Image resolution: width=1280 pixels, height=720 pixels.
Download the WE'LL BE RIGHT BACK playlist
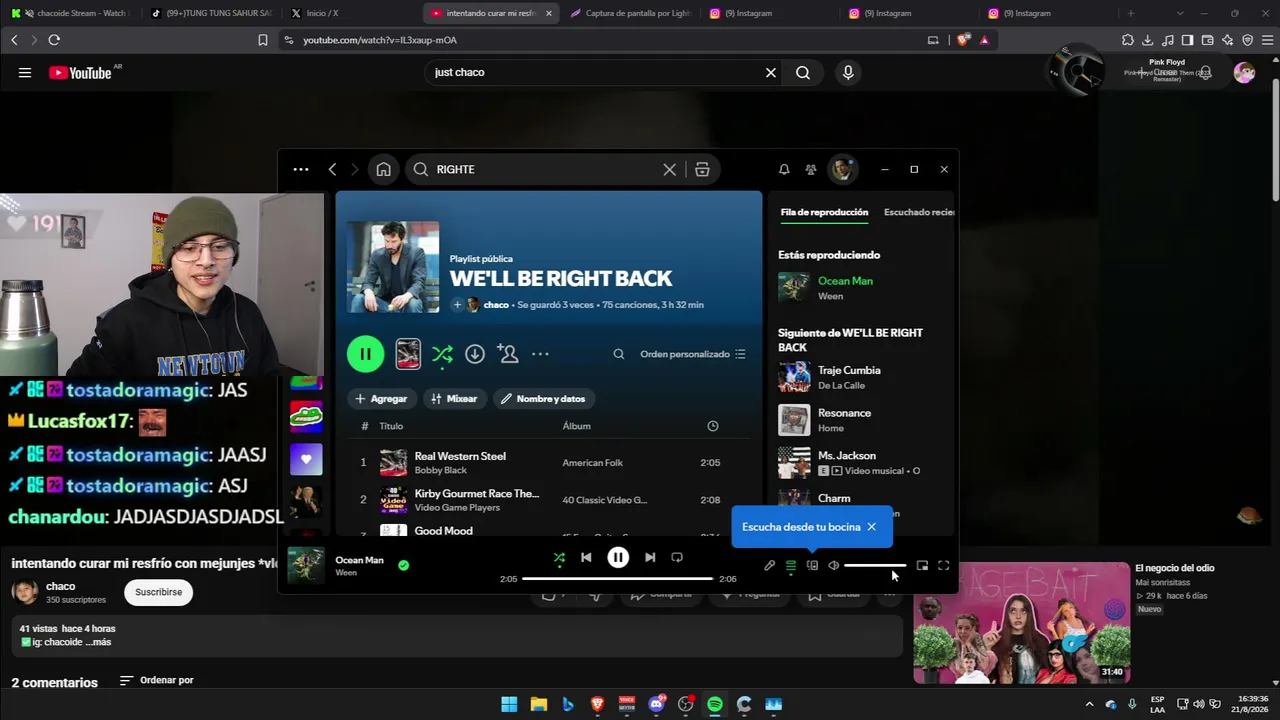click(x=475, y=354)
